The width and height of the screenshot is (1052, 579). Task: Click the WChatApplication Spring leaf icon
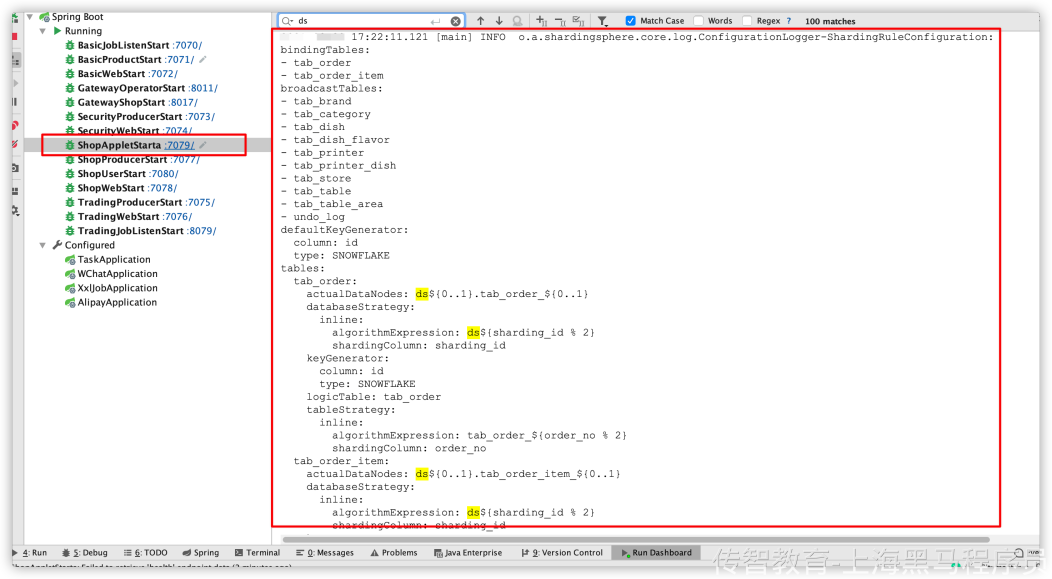pyautogui.click(x=70, y=274)
